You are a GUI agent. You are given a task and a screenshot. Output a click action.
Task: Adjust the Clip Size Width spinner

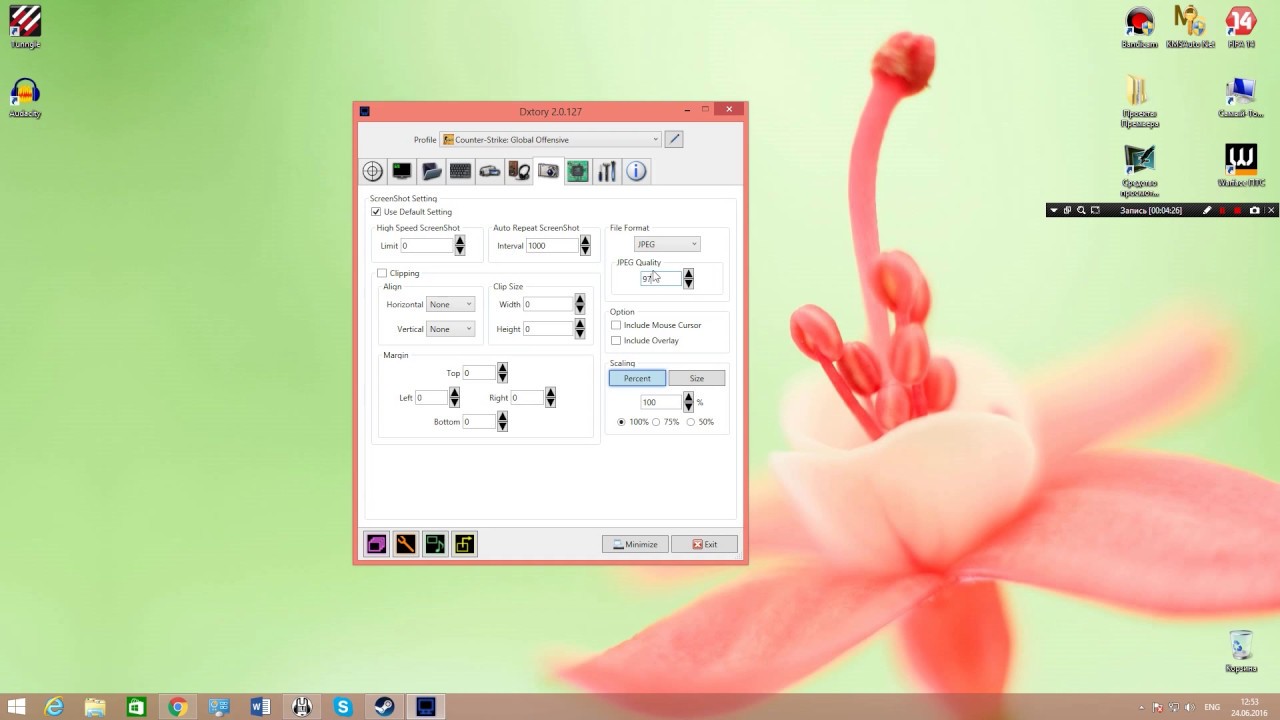tap(580, 304)
